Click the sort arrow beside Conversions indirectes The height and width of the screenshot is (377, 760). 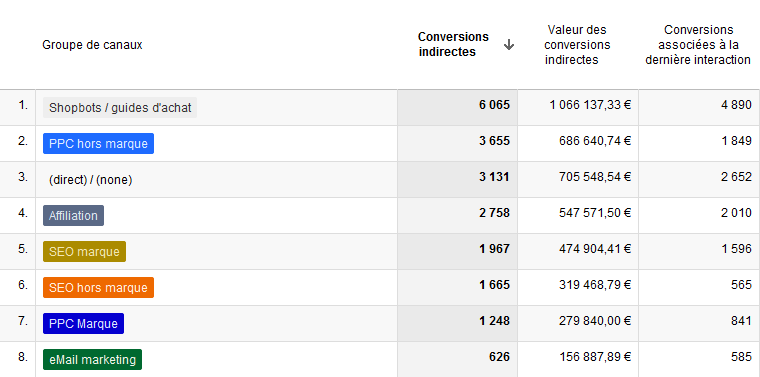pyautogui.click(x=508, y=45)
